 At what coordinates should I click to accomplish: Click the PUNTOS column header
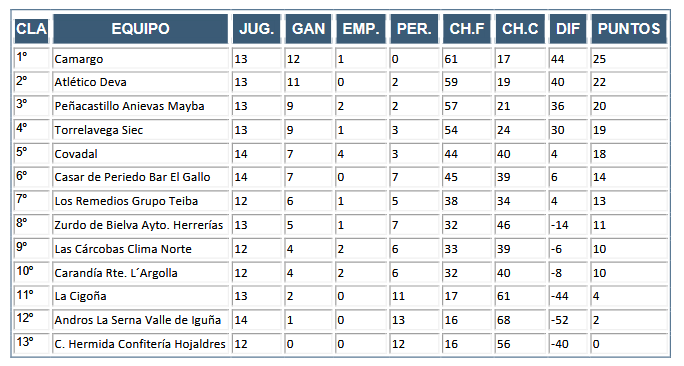[629, 29]
